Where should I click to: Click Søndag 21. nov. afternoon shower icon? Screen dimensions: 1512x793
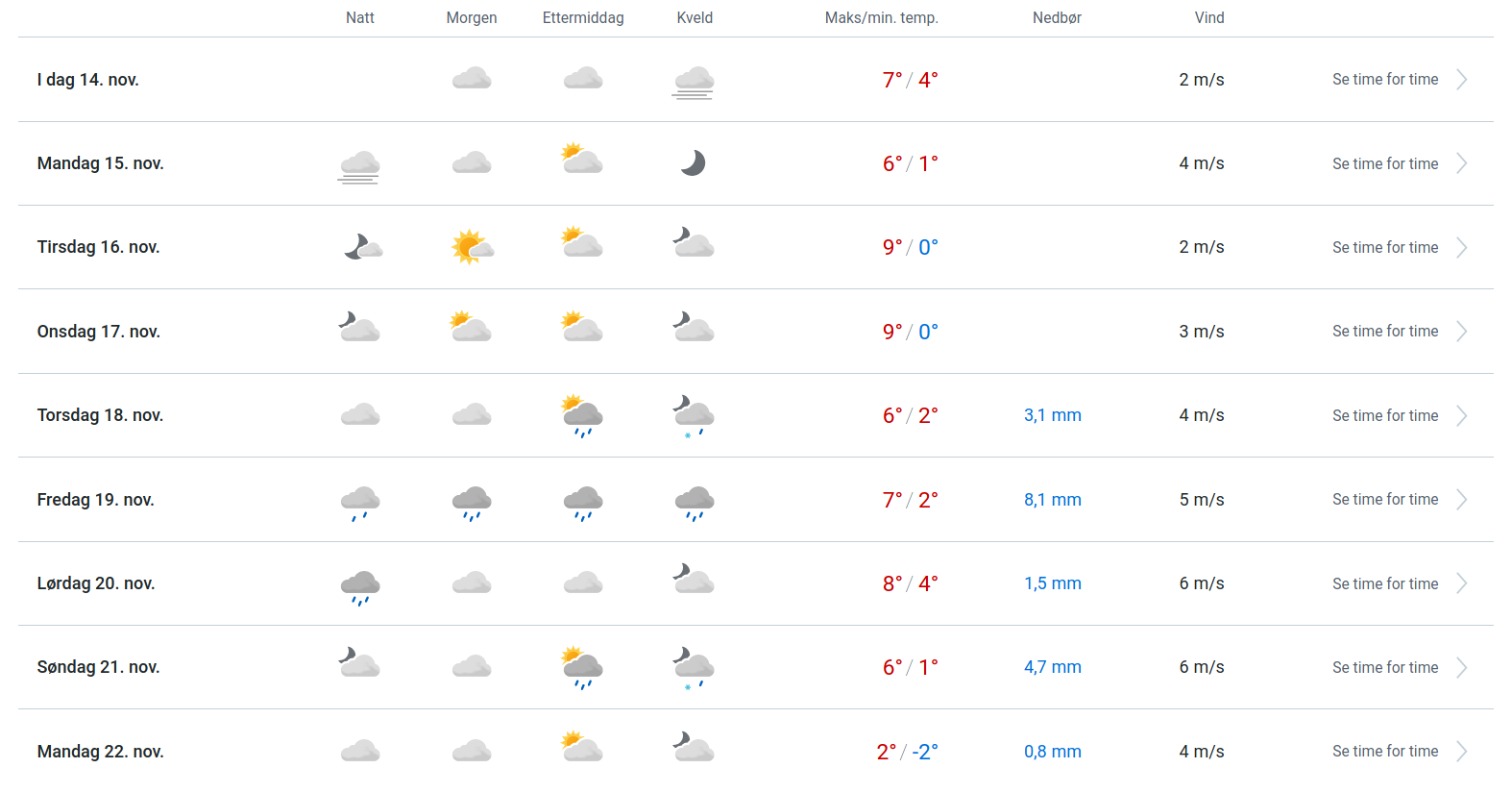tap(582, 668)
